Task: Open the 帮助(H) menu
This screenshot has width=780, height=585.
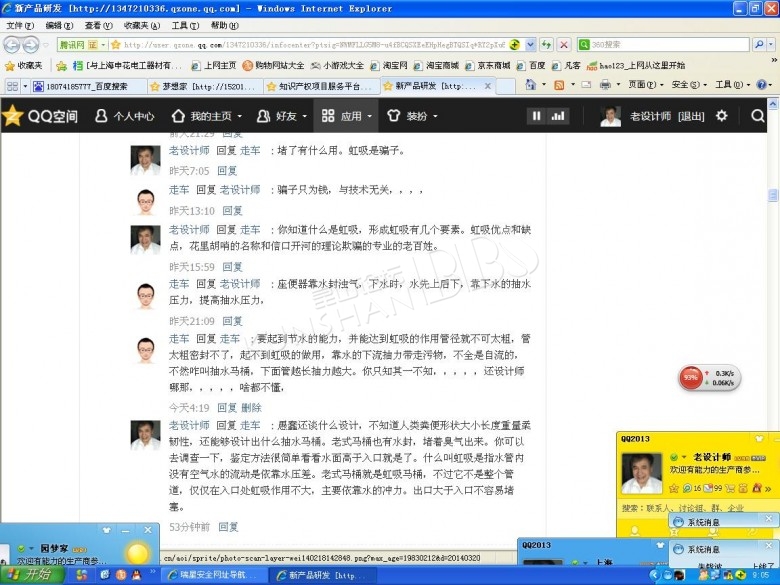Action: [224, 25]
